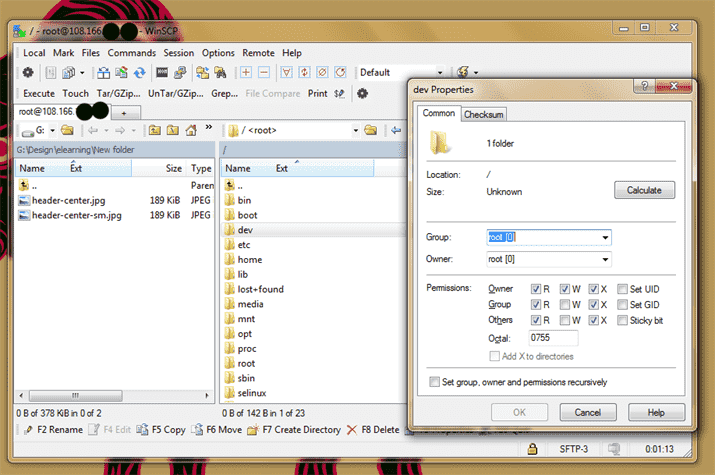715x475 pixels.
Task: Enable the Set GID checkbox
Action: (x=622, y=305)
